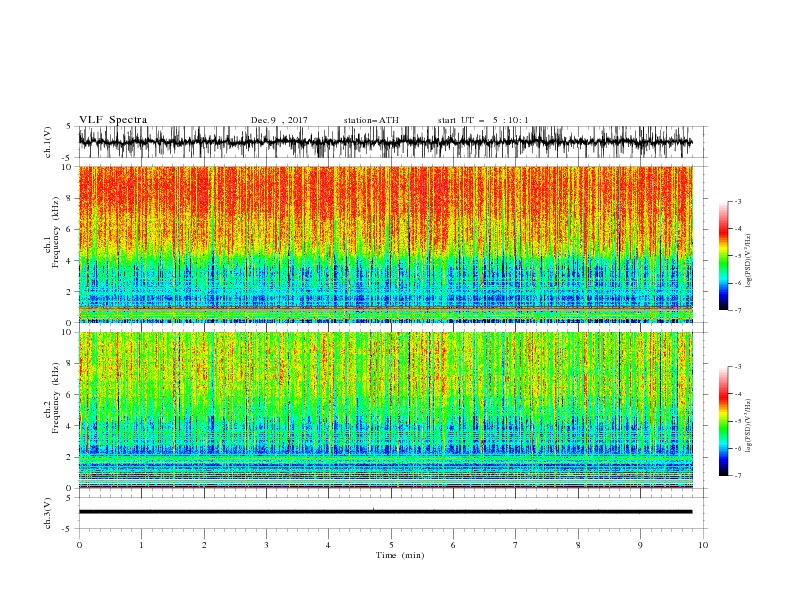
Task: Click the "10" kHz tick on ch.2 spectrogram
Action: 67,332
